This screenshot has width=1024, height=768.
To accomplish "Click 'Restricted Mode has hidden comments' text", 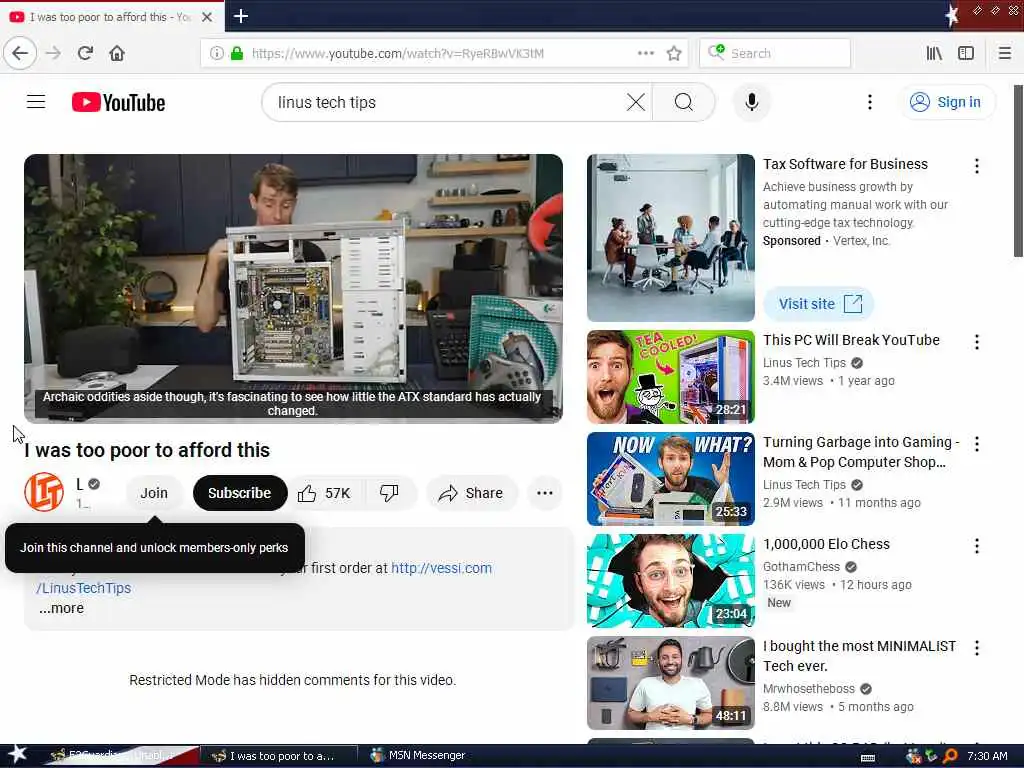I will coord(293,680).
